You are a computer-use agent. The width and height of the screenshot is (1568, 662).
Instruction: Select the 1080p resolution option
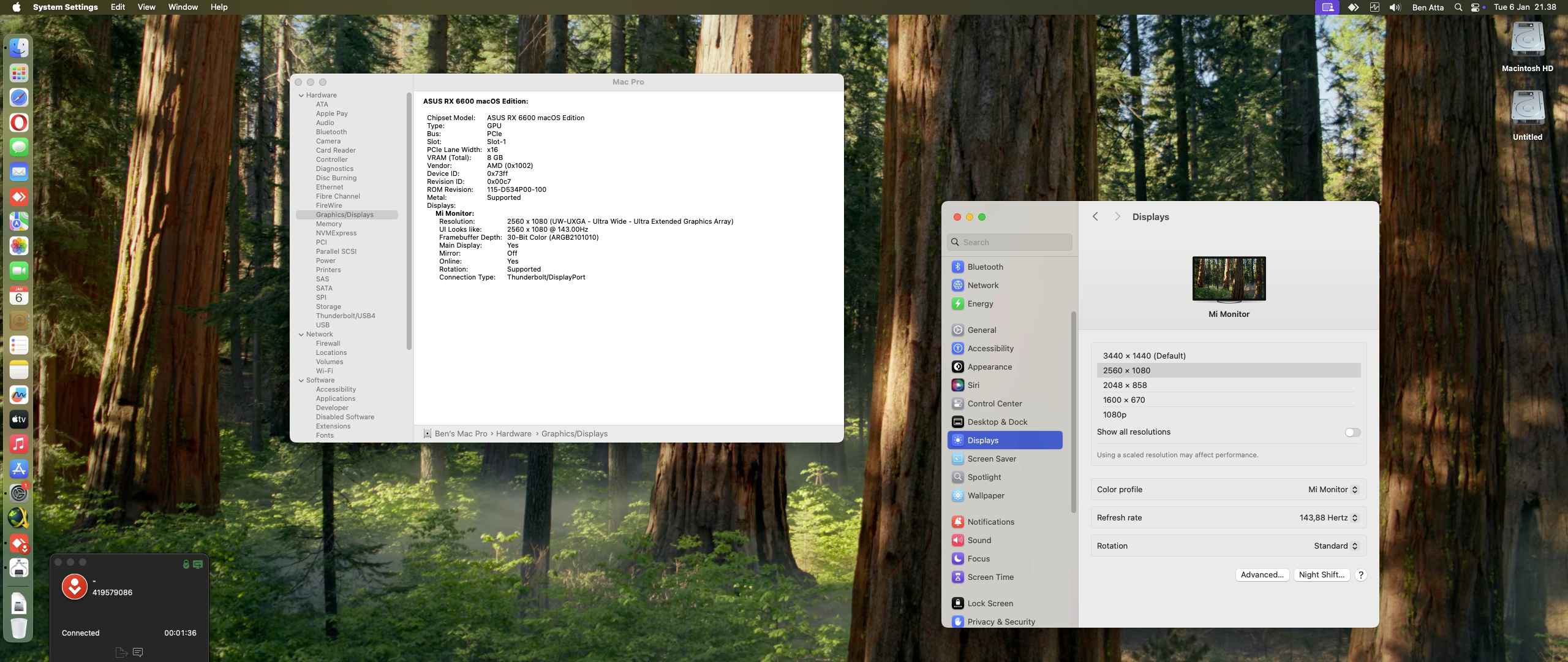coord(1229,414)
